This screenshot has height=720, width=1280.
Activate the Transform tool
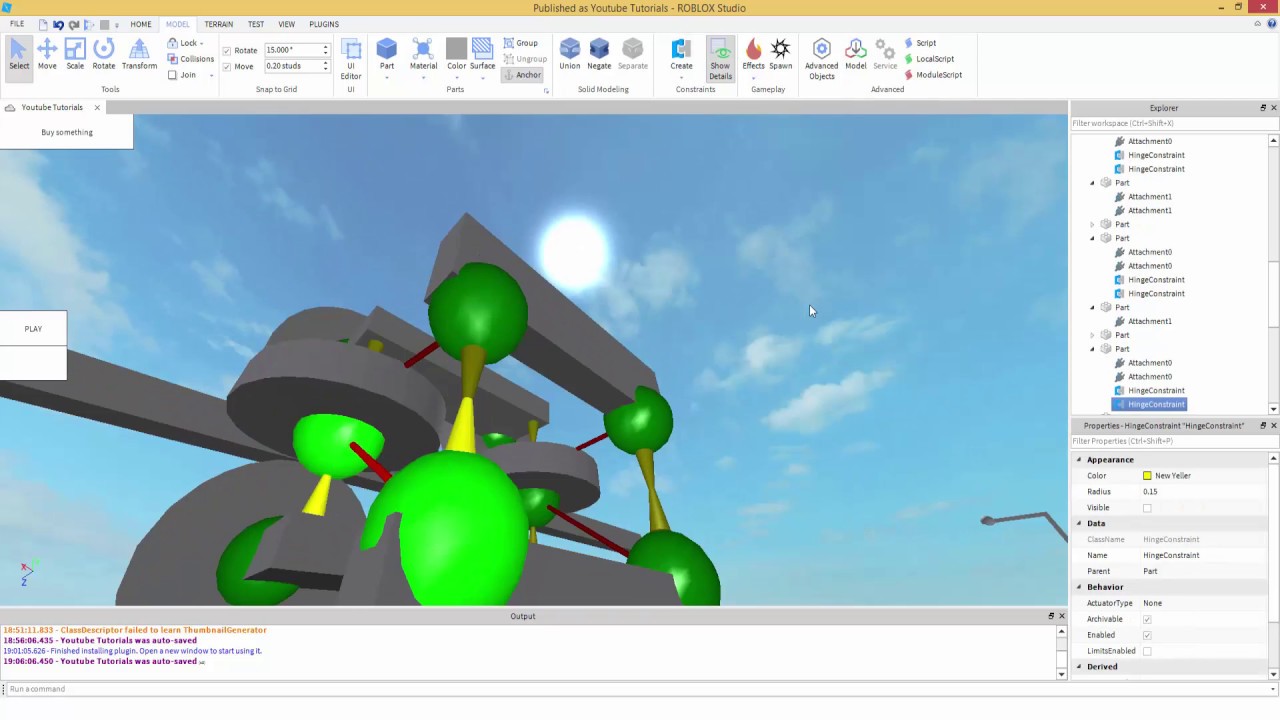tap(139, 55)
